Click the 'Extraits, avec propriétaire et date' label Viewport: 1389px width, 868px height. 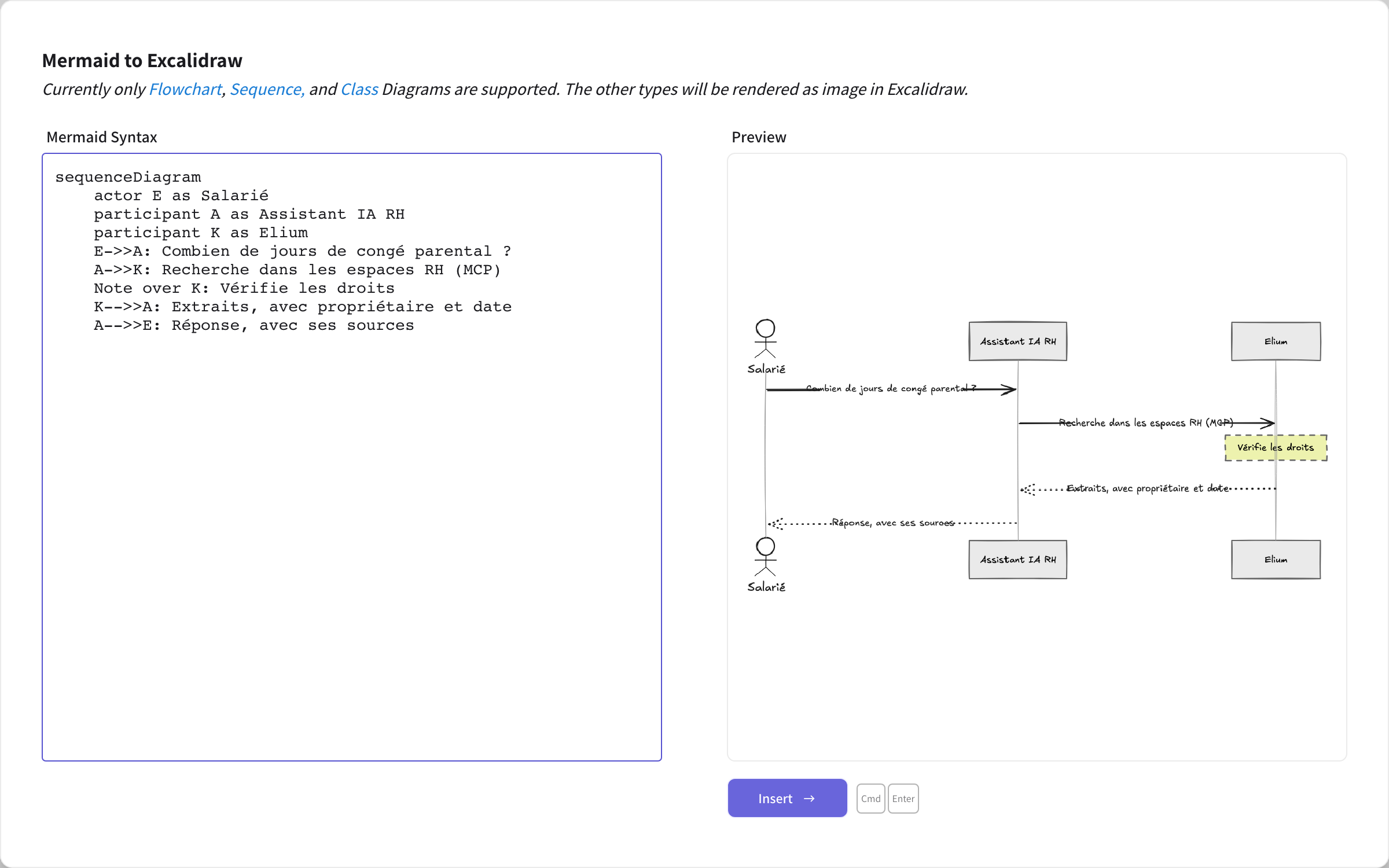(1147, 488)
